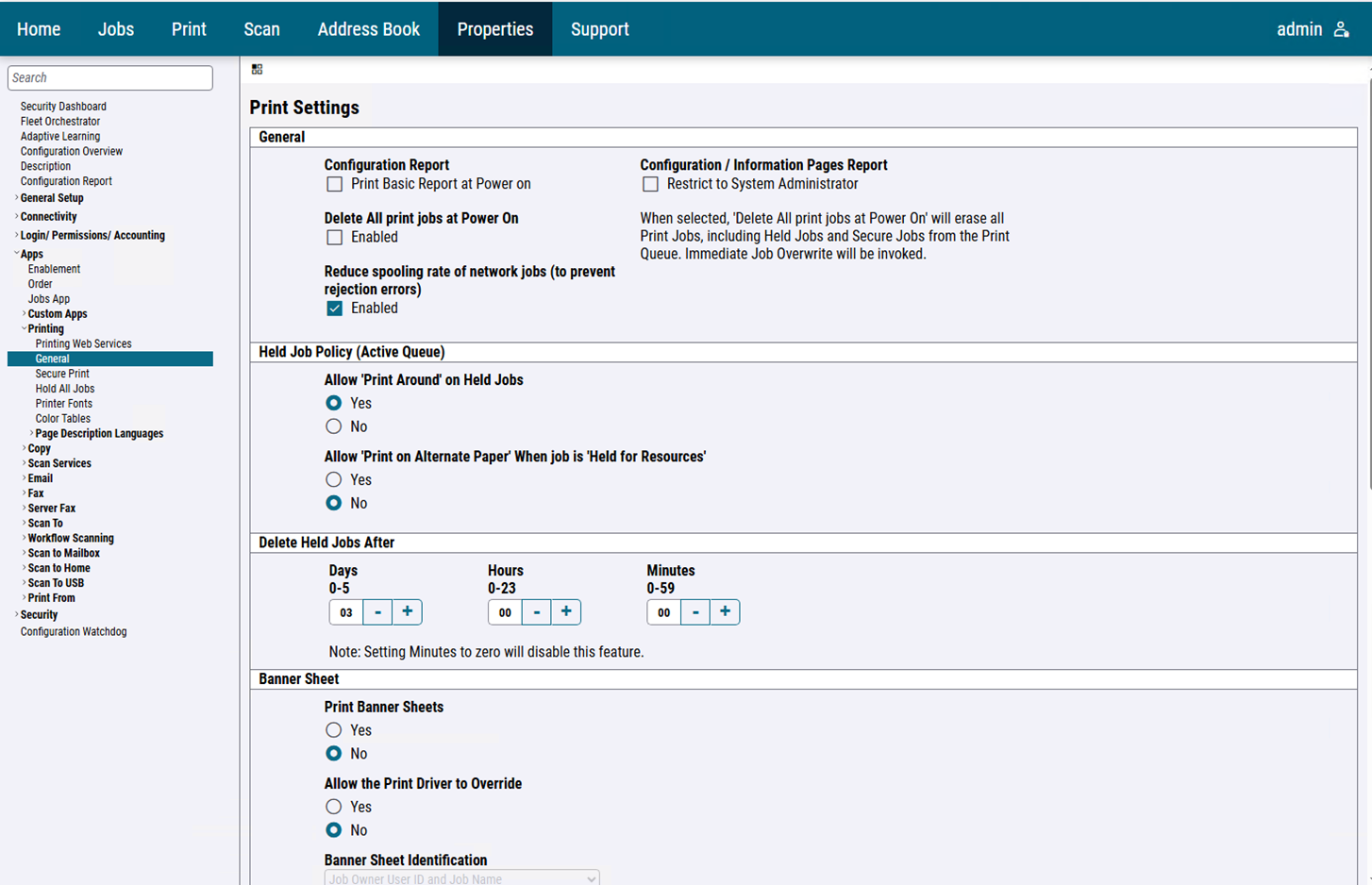Decrease Hours with the minus stepper

(x=536, y=611)
